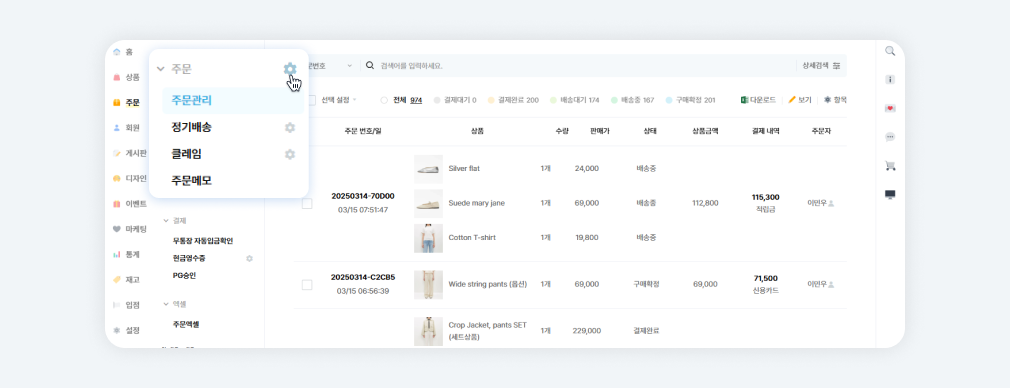Click the heart message icon in right rail
Image resolution: width=1010 pixels, height=388 pixels.
click(x=890, y=108)
